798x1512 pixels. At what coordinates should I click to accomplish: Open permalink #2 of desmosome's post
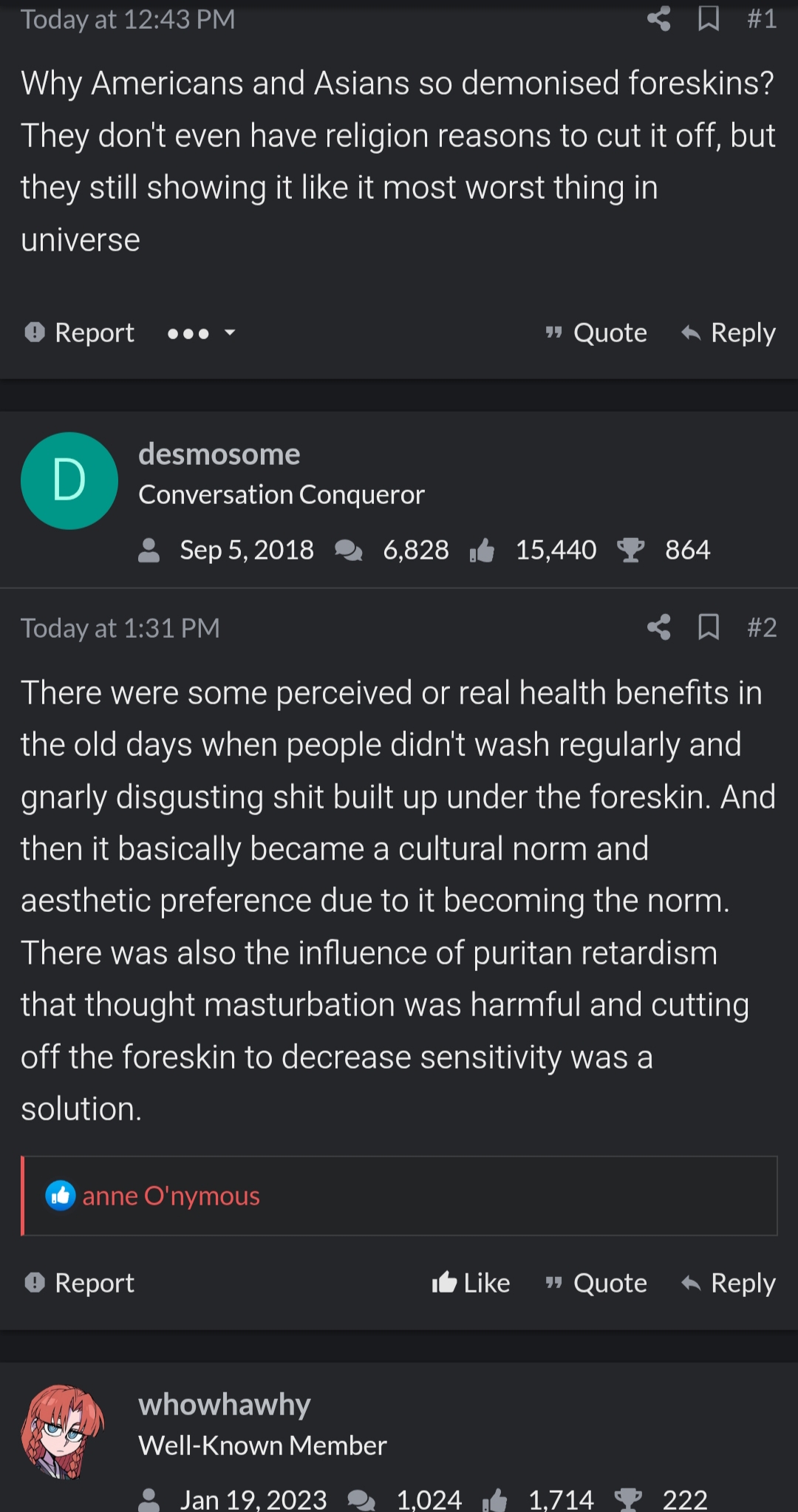point(762,627)
